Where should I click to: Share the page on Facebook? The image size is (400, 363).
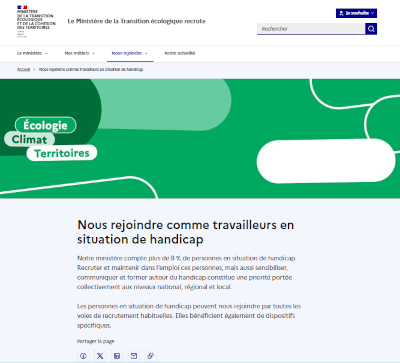tap(83, 356)
